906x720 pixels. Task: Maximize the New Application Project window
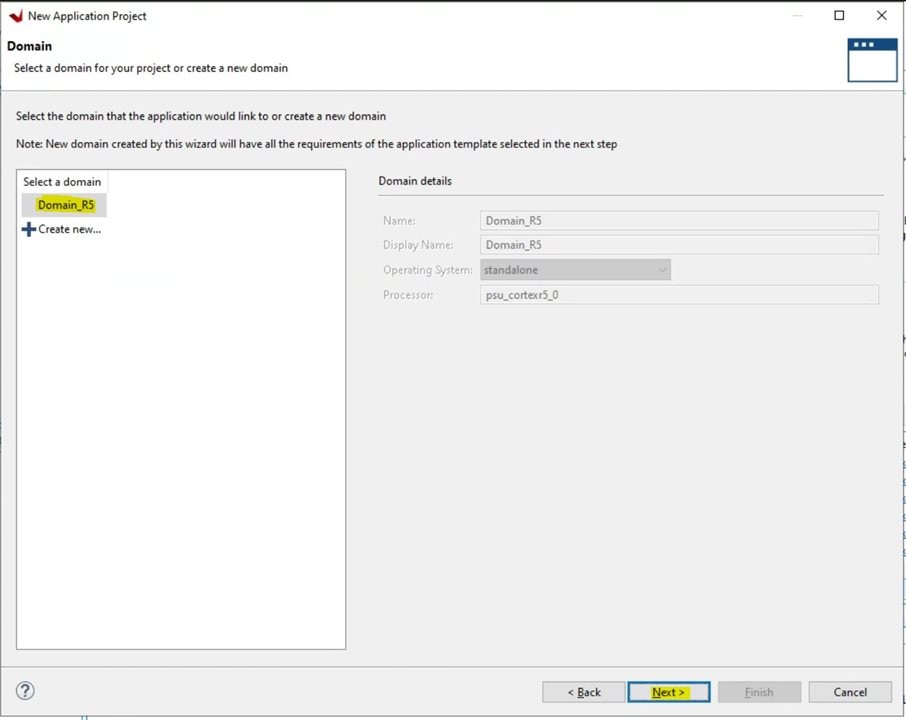(x=839, y=16)
